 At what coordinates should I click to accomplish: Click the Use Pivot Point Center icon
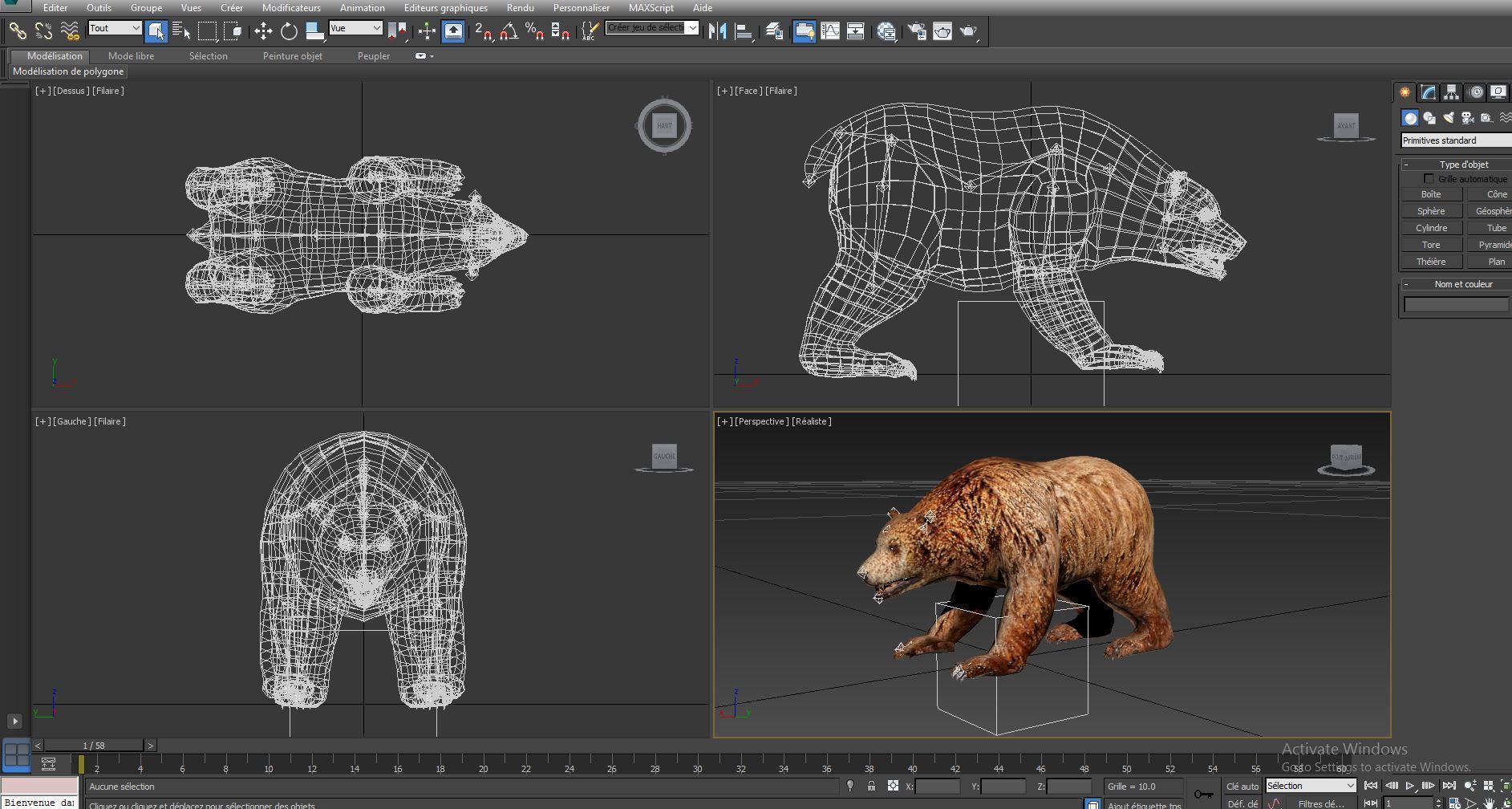397,31
